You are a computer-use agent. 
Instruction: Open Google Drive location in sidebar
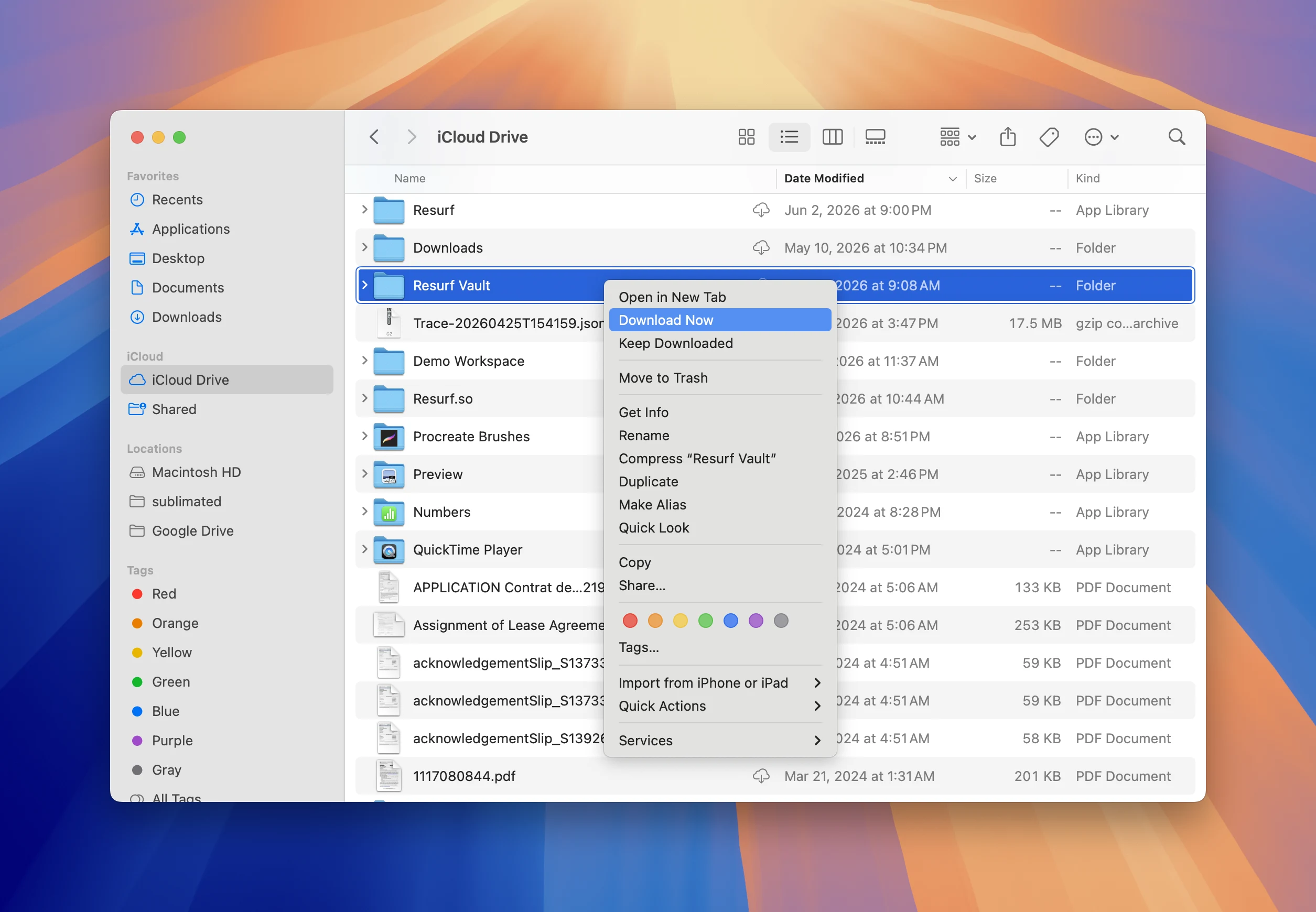pyautogui.click(x=227, y=531)
